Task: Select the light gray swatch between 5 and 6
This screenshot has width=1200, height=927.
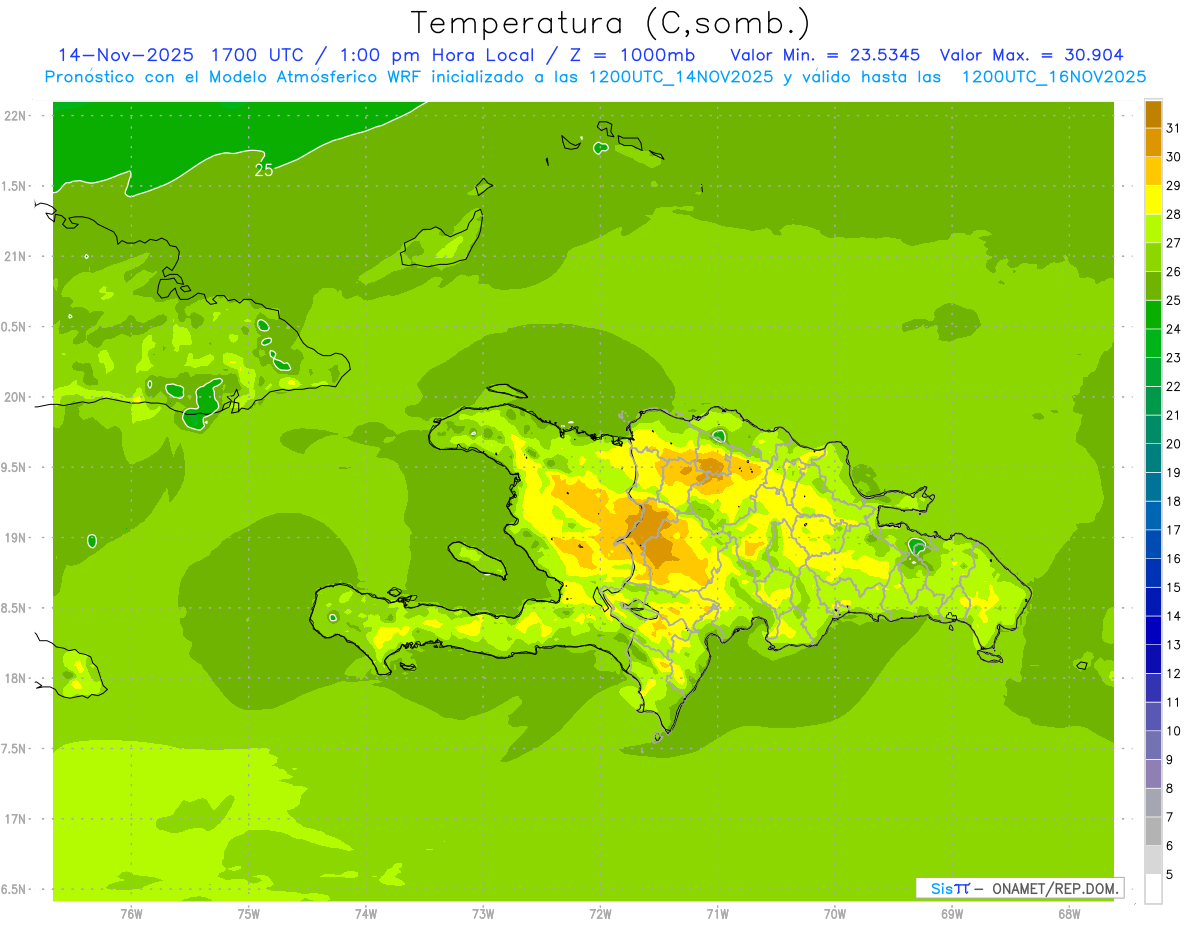Action: click(x=1153, y=860)
